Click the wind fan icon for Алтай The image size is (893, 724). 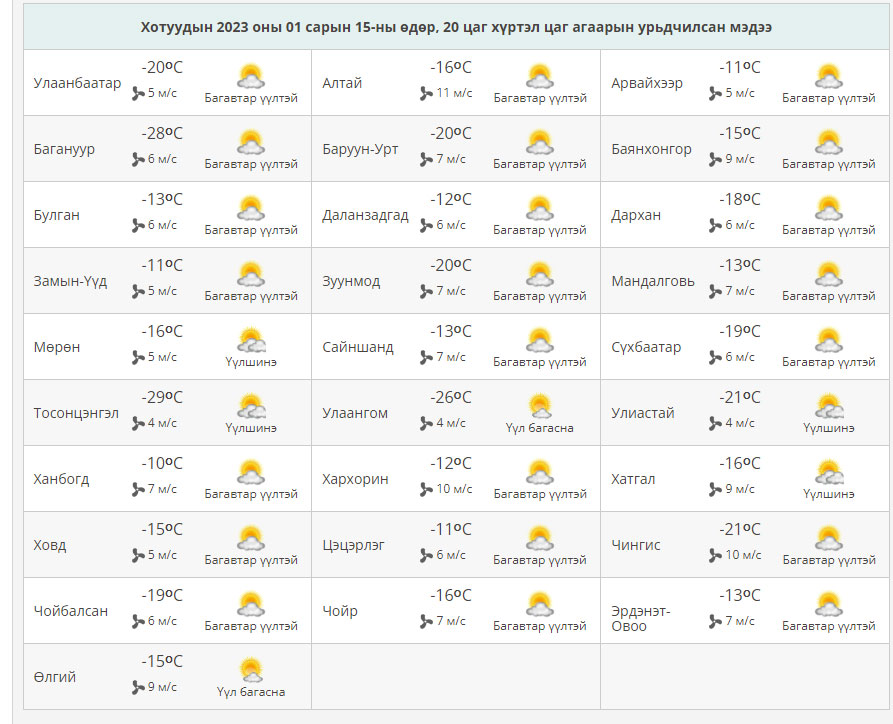click(427, 93)
